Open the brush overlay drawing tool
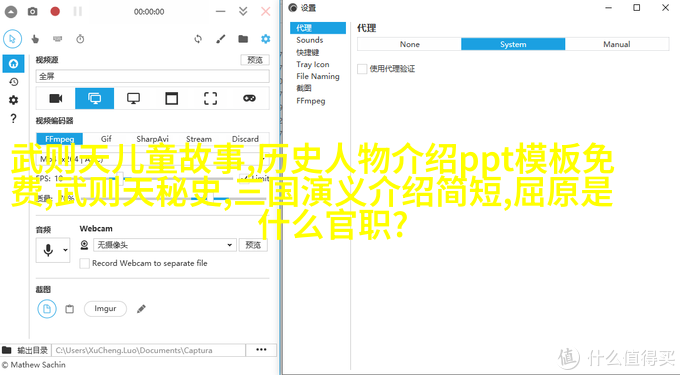The height and width of the screenshot is (375, 680). 221,39
